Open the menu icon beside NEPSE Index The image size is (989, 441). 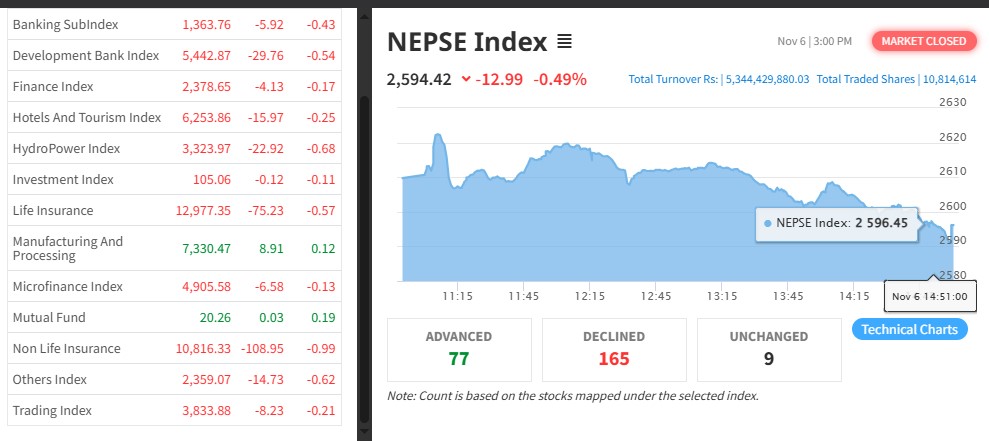coord(564,42)
